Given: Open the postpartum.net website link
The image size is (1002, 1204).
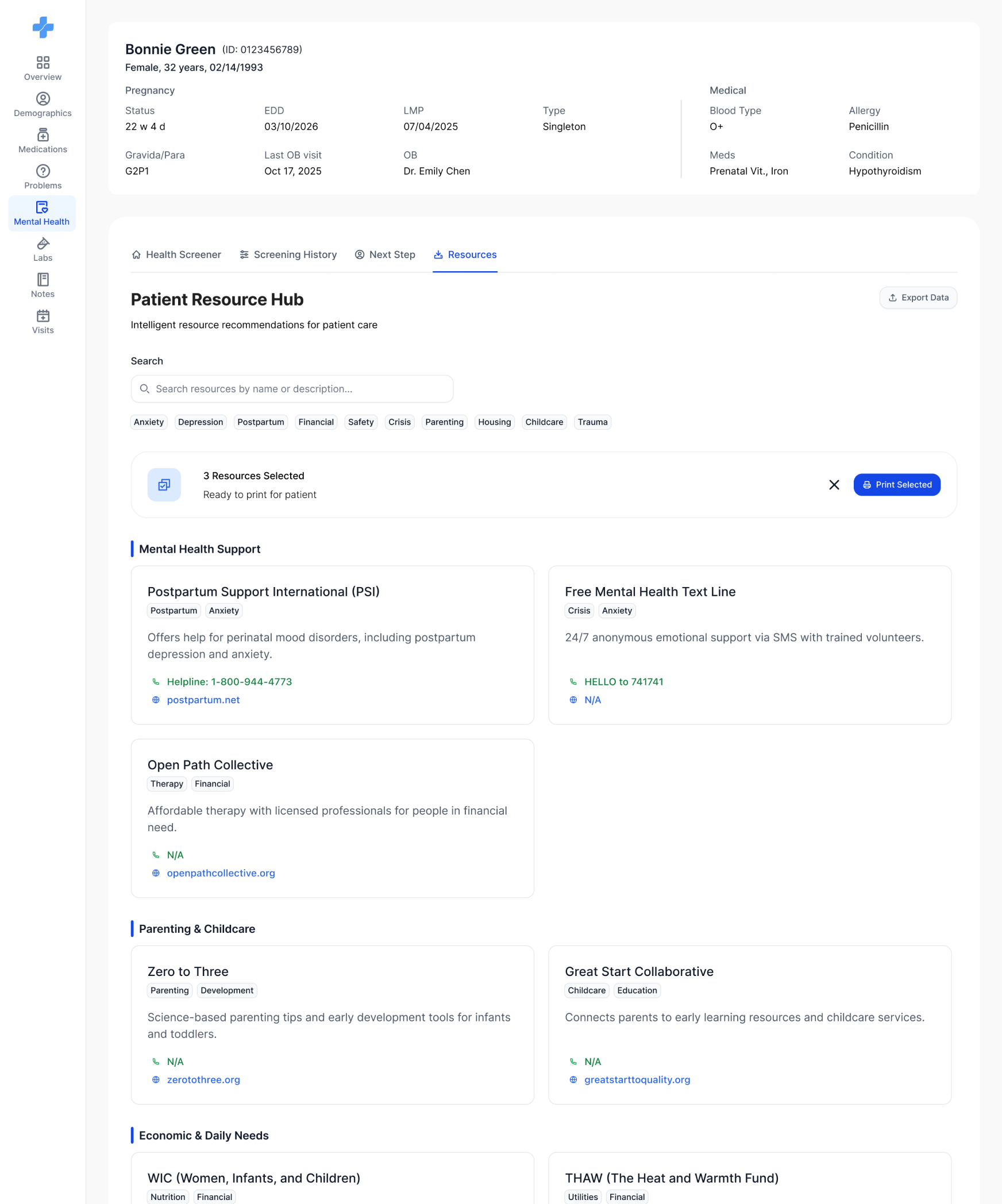Looking at the screenshot, I should tap(203, 700).
